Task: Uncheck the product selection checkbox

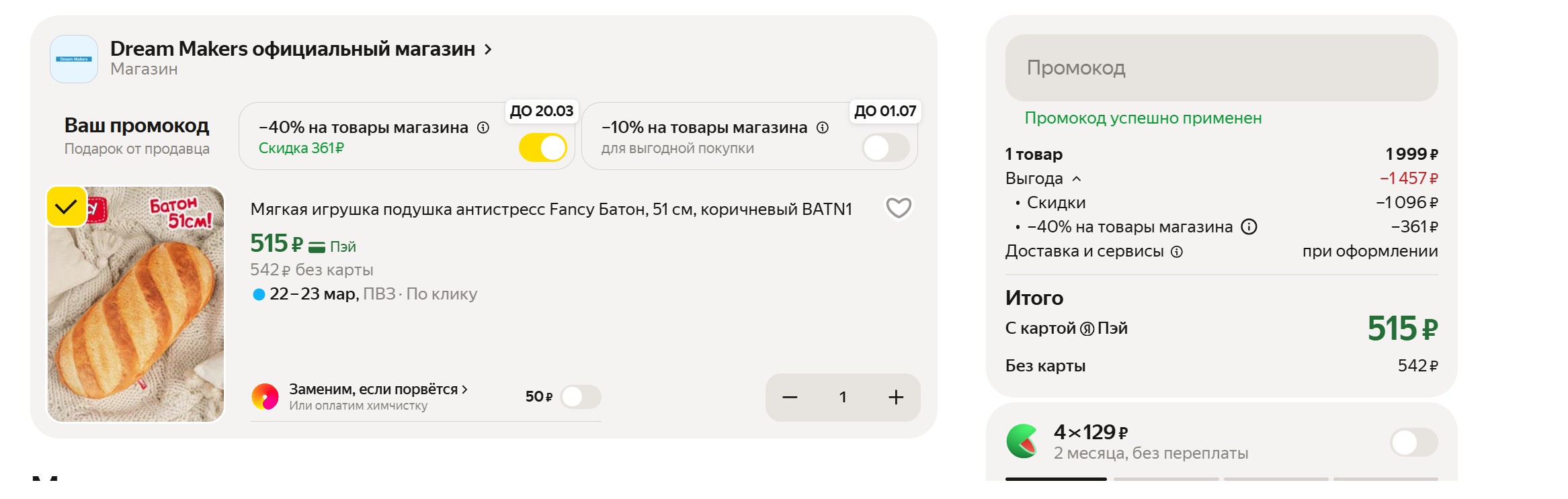Action: [x=66, y=207]
